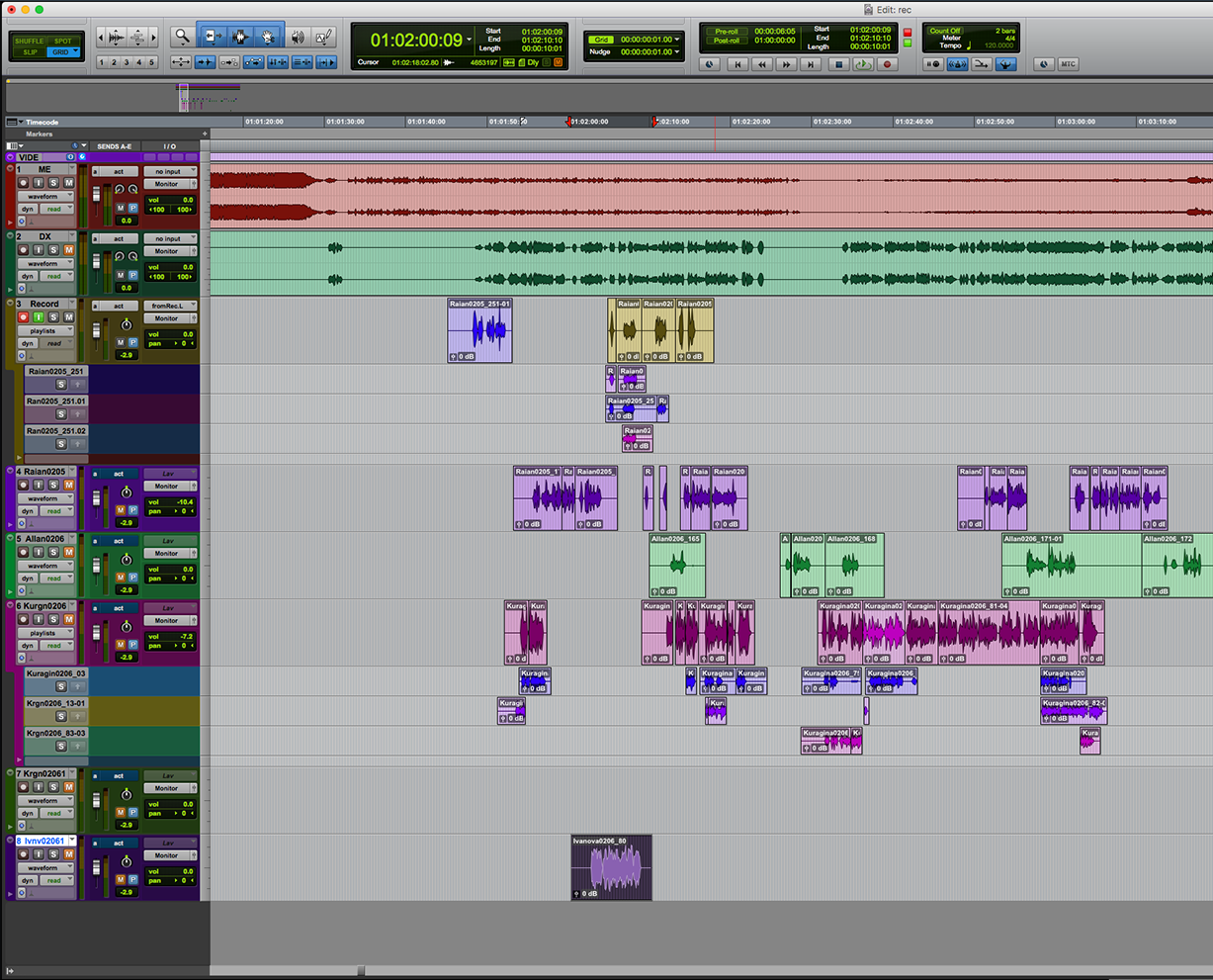Select the Ivanova0206_80 audio clip
1213x980 pixels.
[x=611, y=867]
